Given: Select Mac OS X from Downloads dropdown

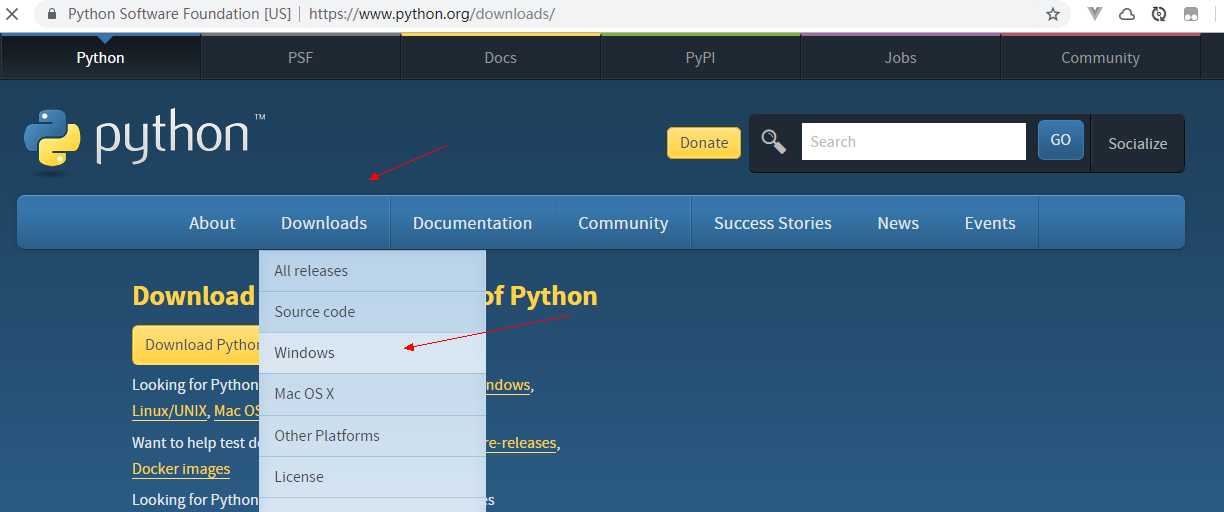Looking at the screenshot, I should (x=372, y=393).
